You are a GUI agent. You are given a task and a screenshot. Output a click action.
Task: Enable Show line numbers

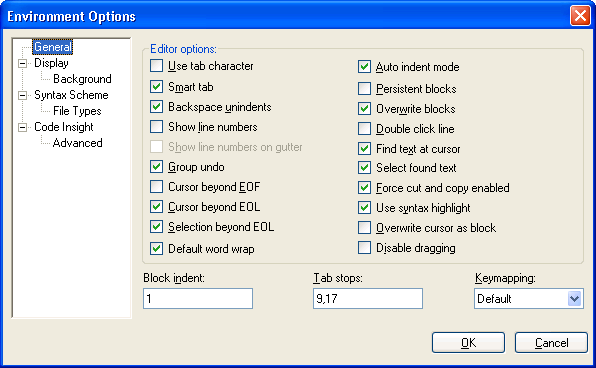(156, 127)
